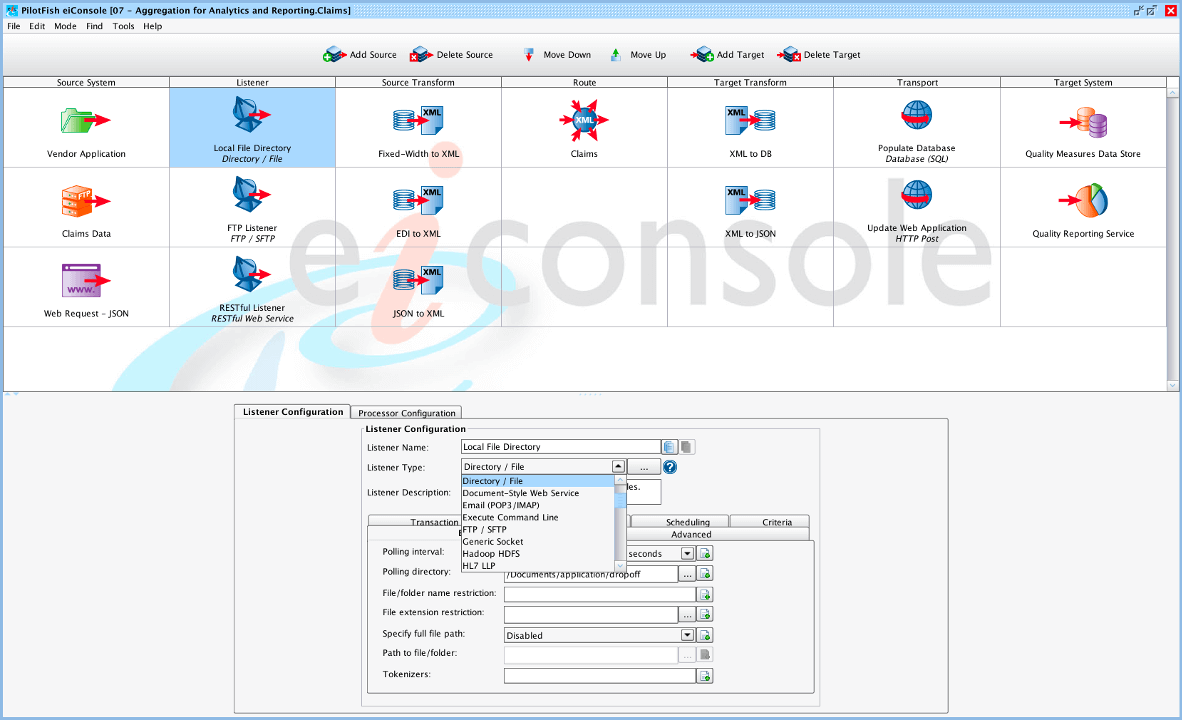This screenshot has width=1182, height=720.
Task: Choose HL7 LLP from the listener type list
Action: click(538, 565)
